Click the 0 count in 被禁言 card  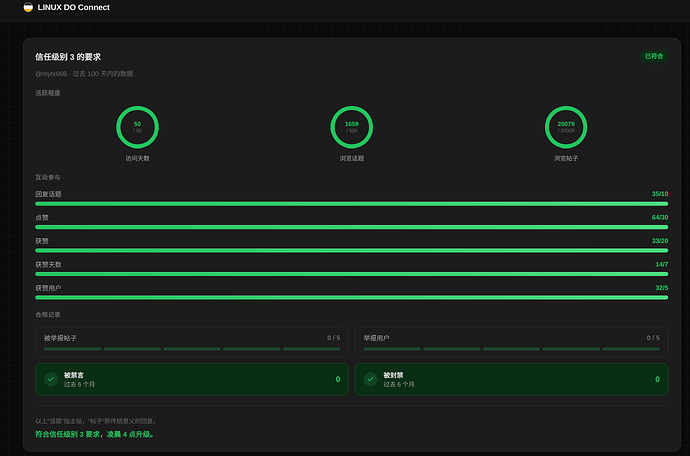tap(338, 379)
